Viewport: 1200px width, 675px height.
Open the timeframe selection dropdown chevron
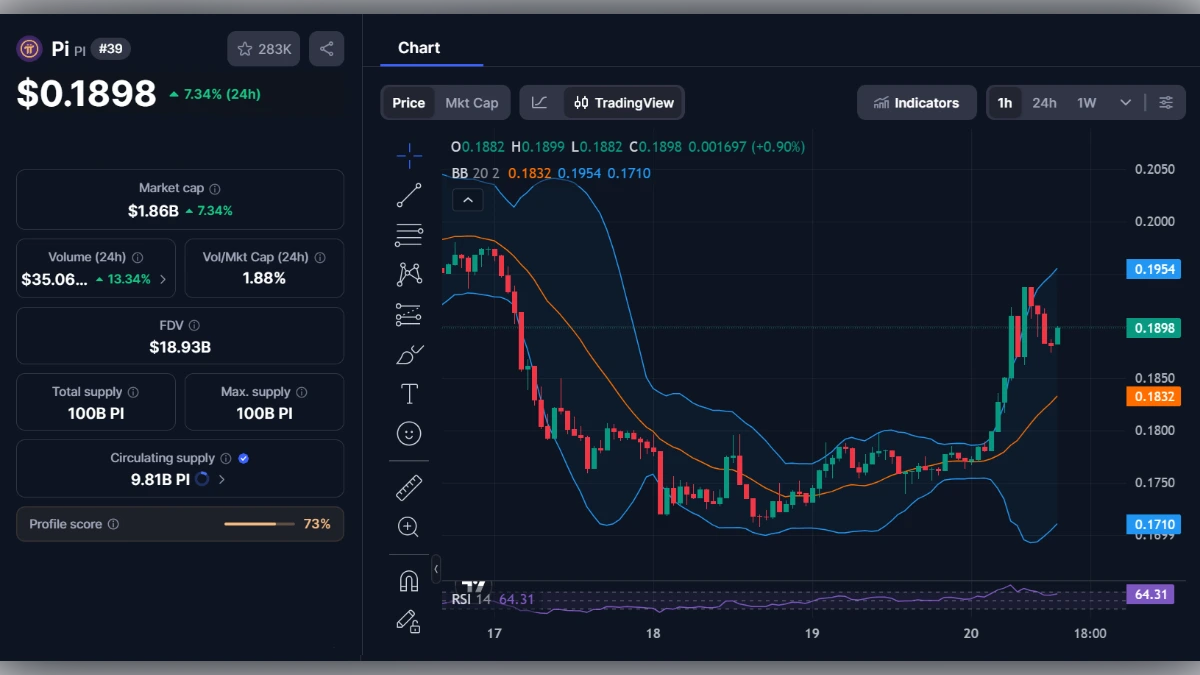(x=1124, y=102)
